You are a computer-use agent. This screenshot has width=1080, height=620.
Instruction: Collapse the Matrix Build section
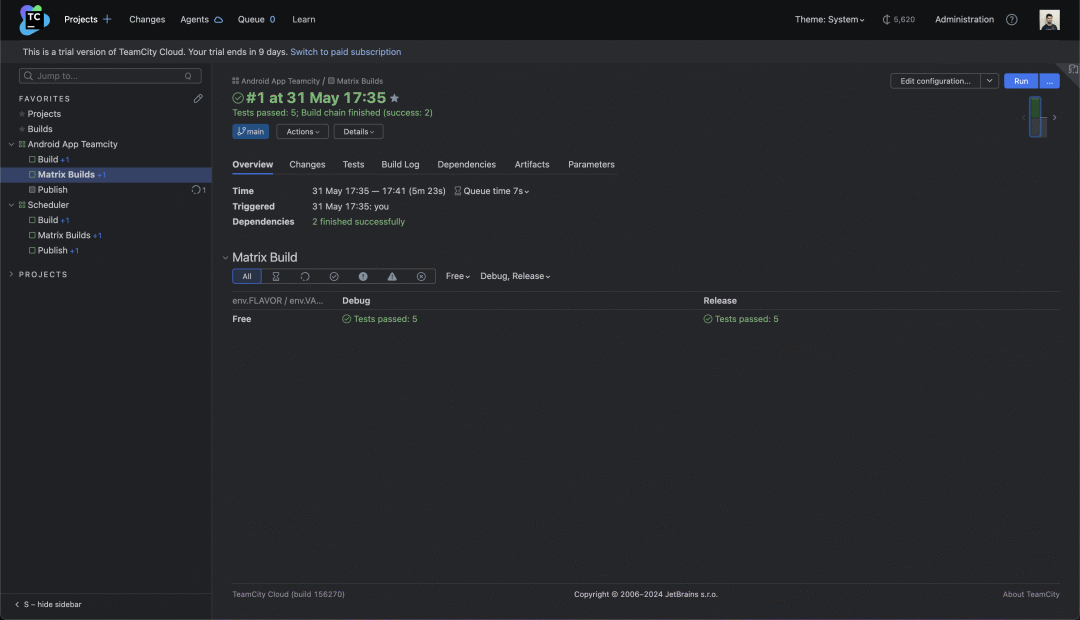225,258
